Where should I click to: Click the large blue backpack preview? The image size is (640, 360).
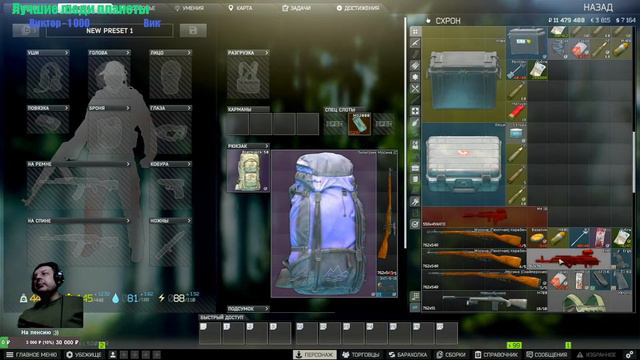pyautogui.click(x=324, y=224)
